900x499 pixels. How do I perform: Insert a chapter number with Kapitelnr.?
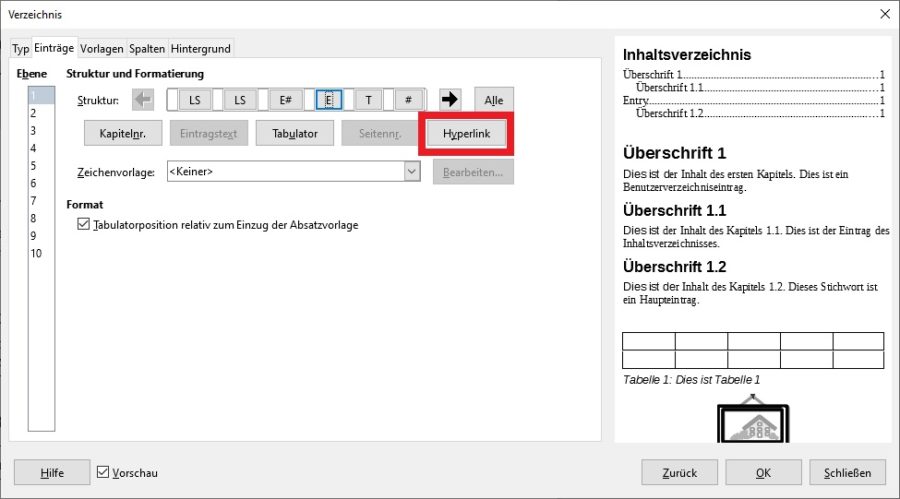point(123,133)
